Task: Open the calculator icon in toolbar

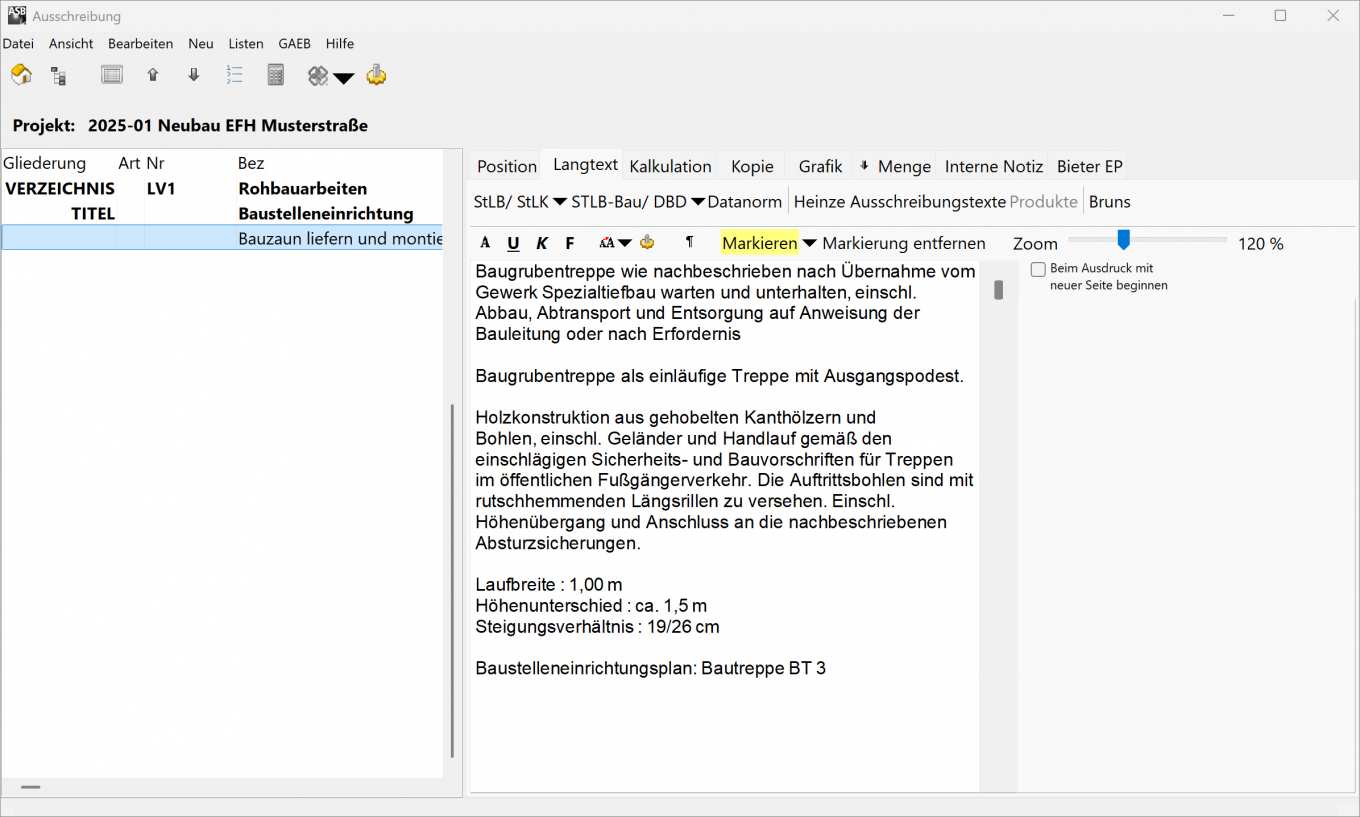Action: pos(276,75)
